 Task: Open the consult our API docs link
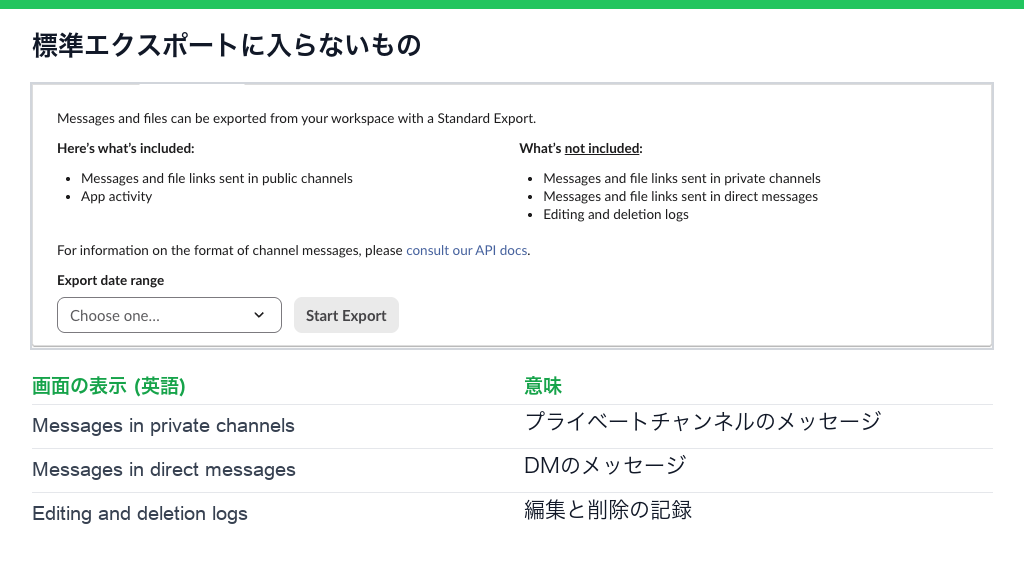pos(466,250)
